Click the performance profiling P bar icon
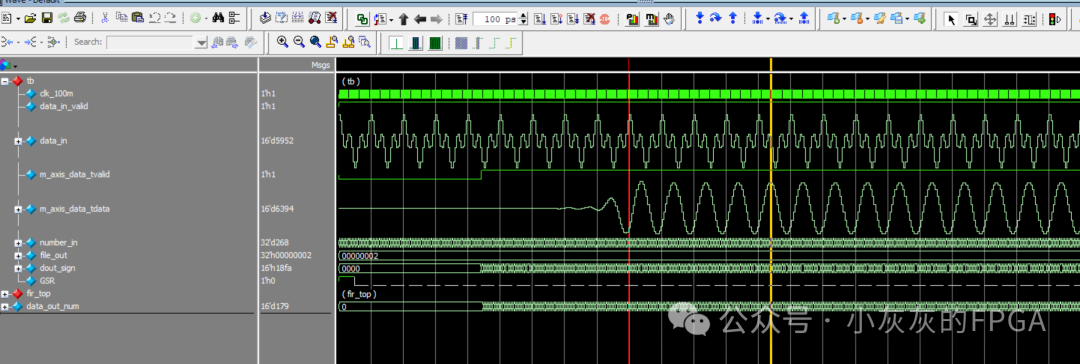 632,19
